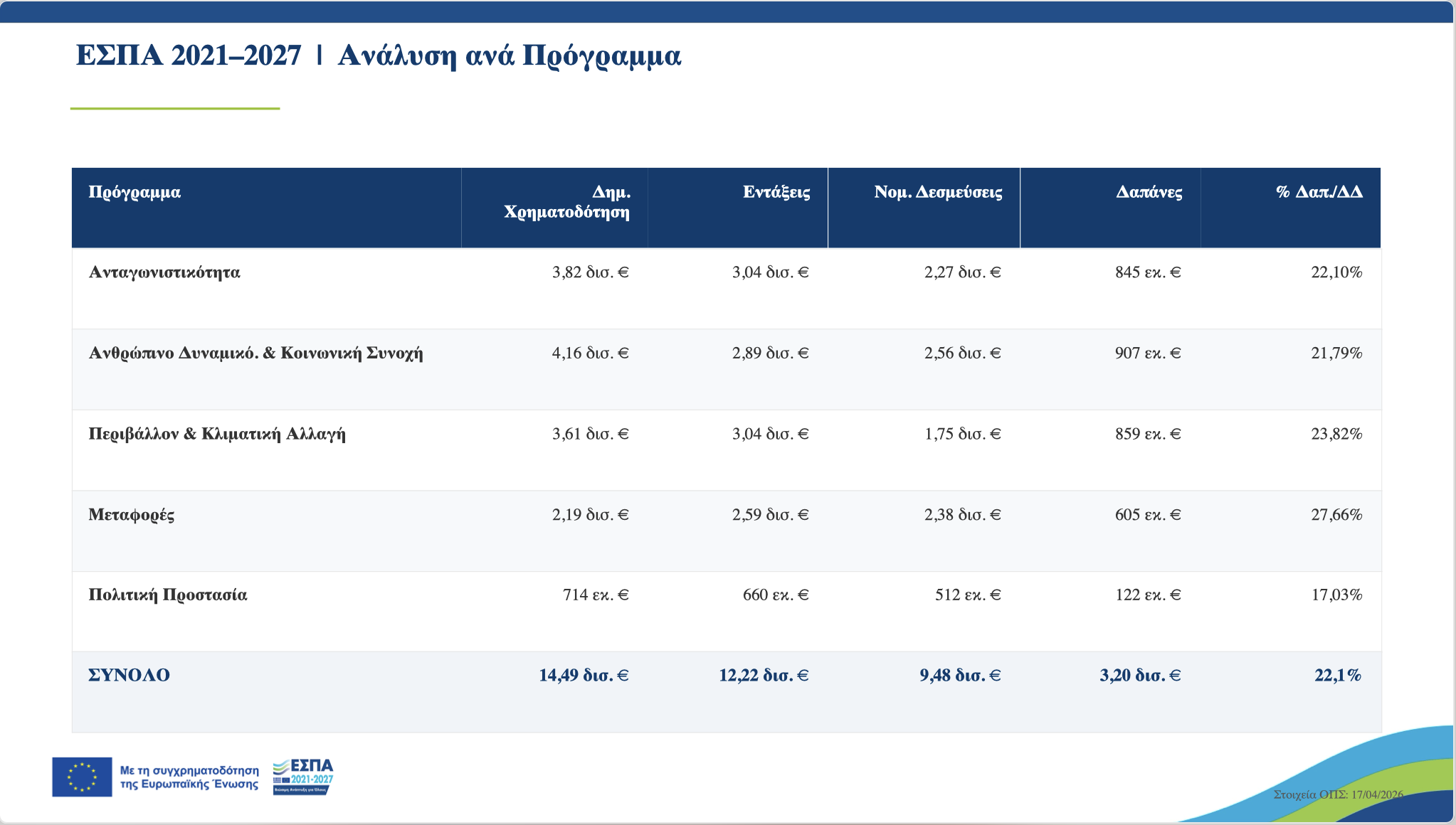Screen dimensions: 1456x825
Task: Select the Περιβάλλον & Κλιματική Αλλαγή row
Action: click(217, 434)
